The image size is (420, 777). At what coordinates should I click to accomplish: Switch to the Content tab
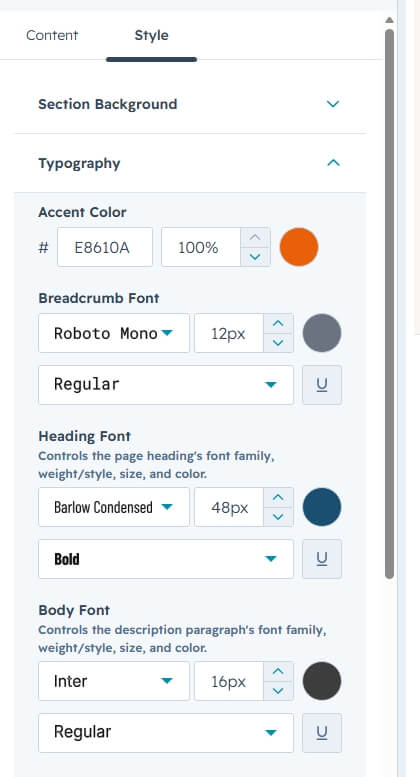click(52, 35)
